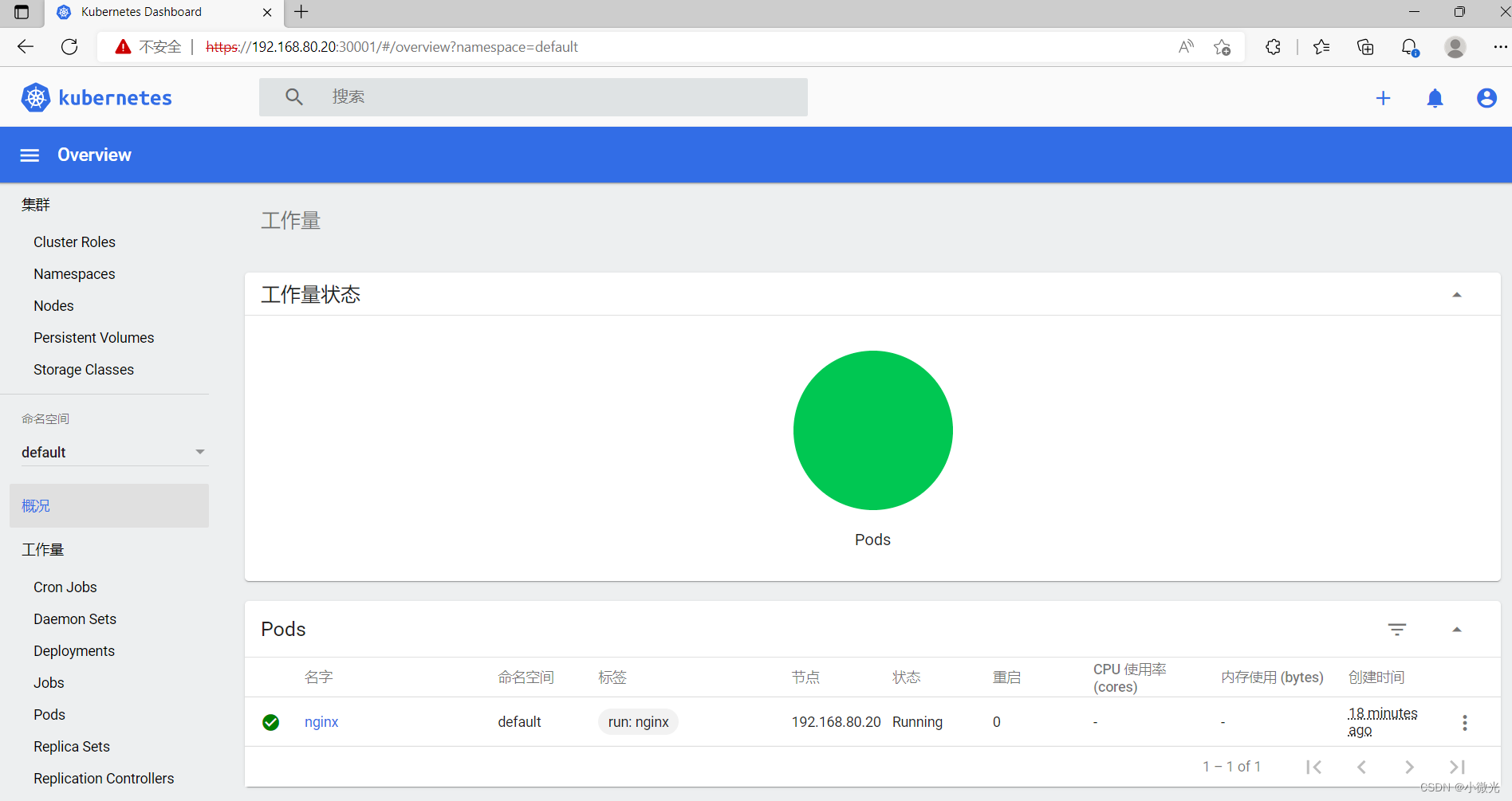Image resolution: width=1512 pixels, height=801 pixels.
Task: Open Replication Controllers in sidebar
Action: (104, 778)
